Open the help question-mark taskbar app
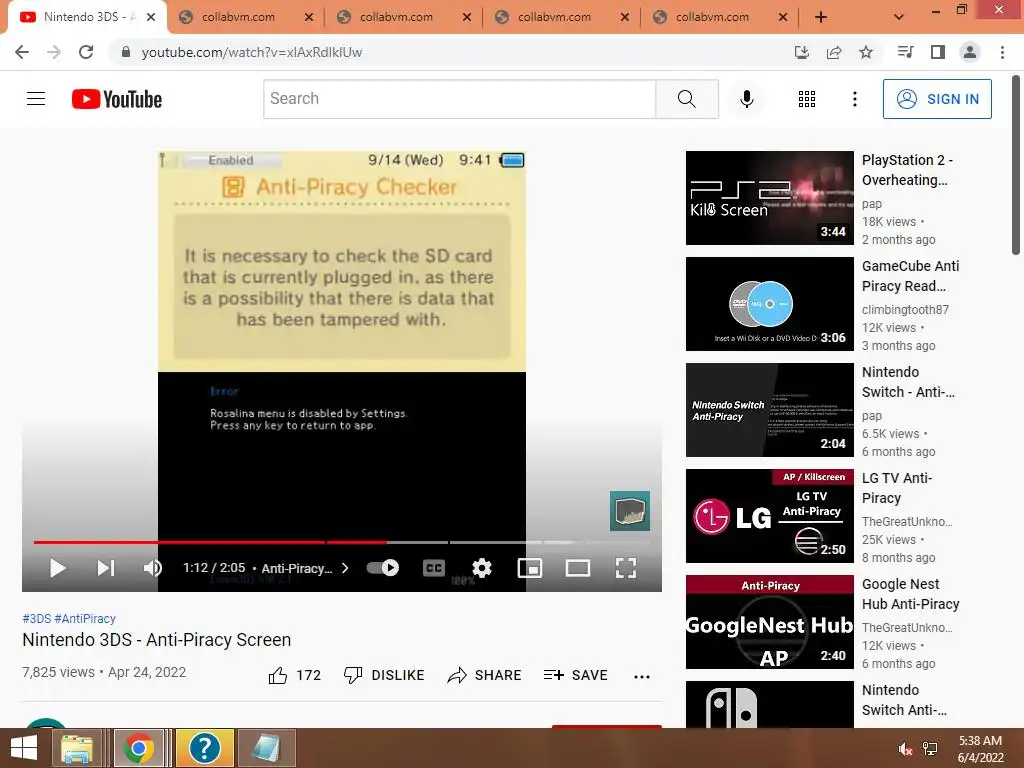 coord(204,748)
